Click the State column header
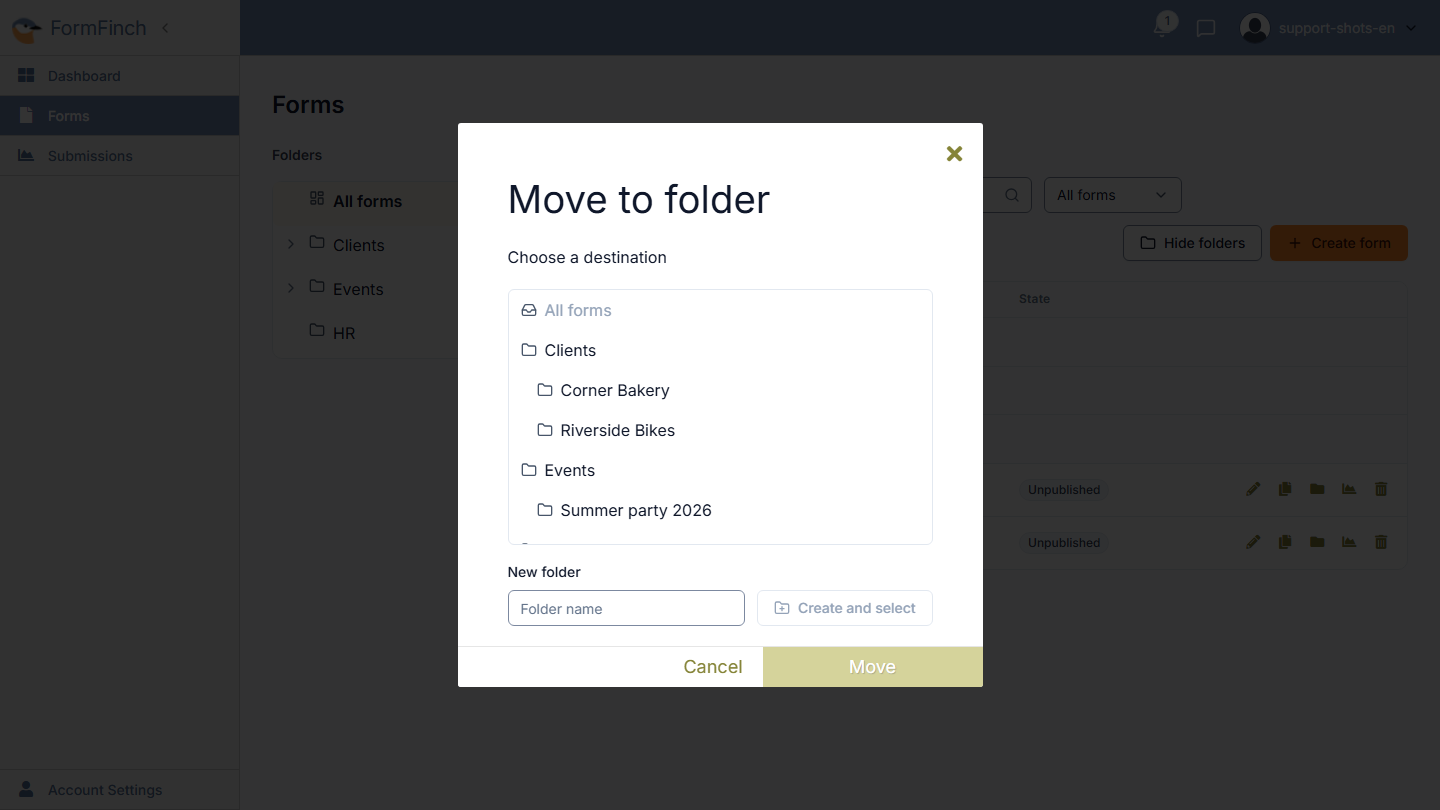This screenshot has width=1440, height=810. point(1034,299)
